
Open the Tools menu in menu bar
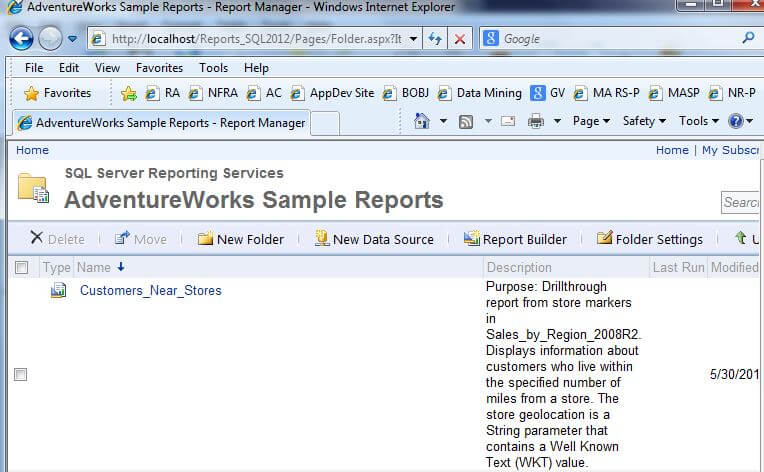pos(213,68)
